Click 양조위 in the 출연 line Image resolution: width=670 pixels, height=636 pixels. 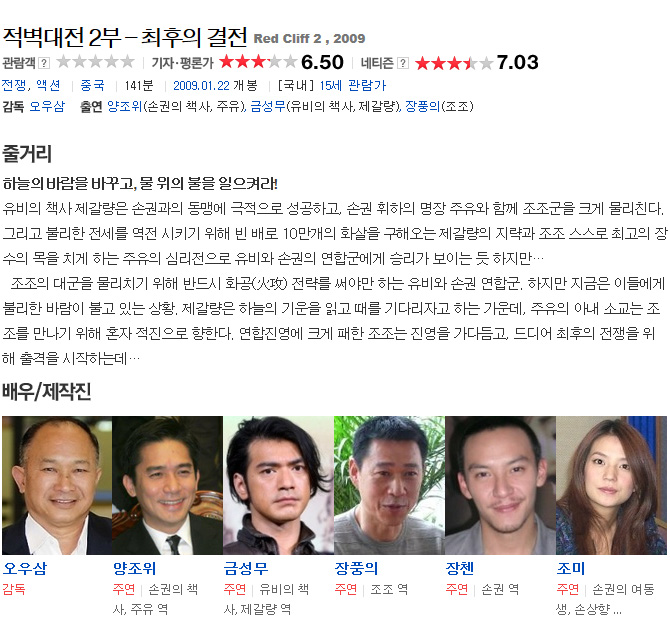pyautogui.click(x=124, y=106)
